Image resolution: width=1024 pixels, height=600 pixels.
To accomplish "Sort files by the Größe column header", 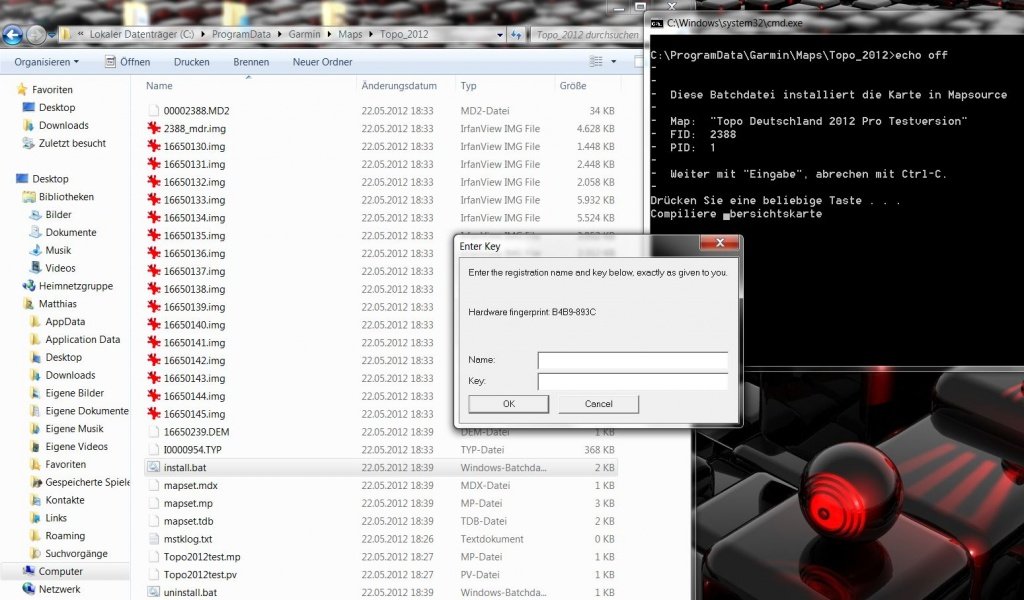I will click(x=573, y=86).
